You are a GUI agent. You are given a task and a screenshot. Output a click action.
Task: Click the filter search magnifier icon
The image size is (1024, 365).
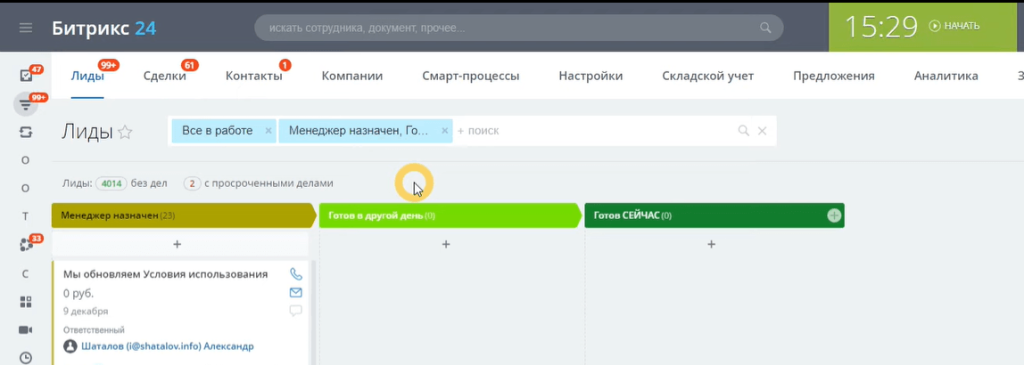coord(743,131)
